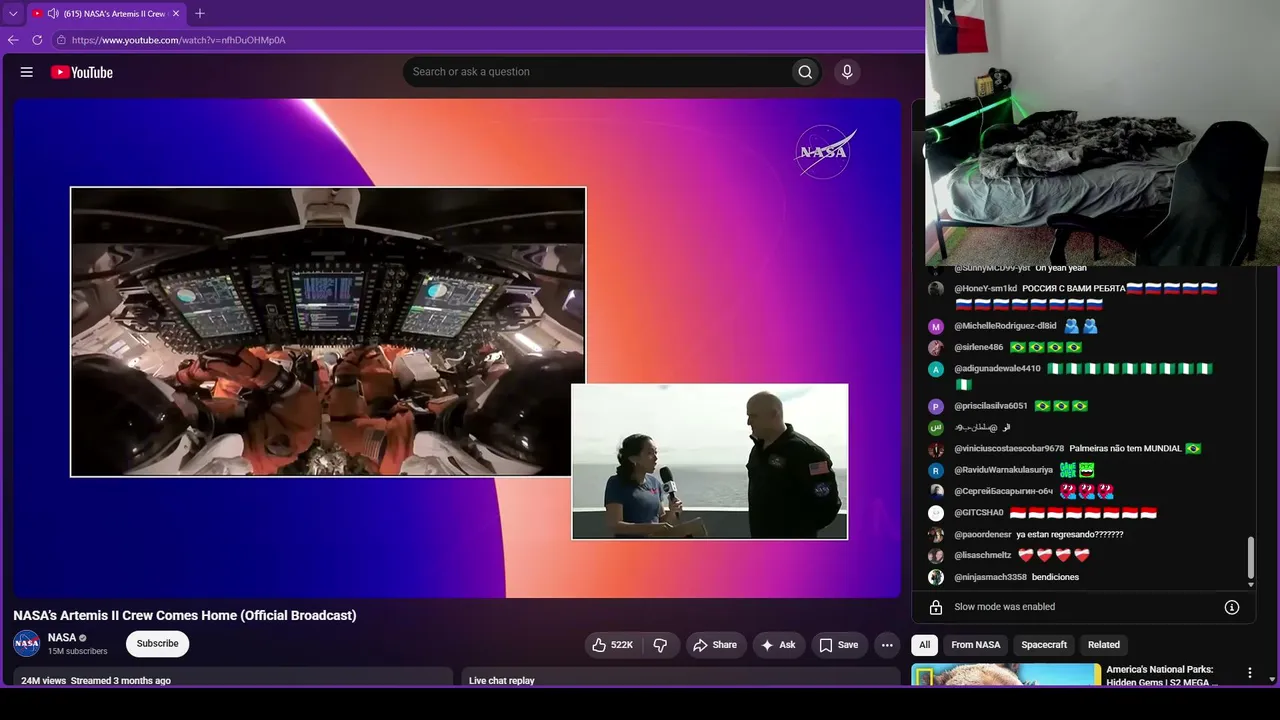Open @ninjasmach3358's chat avatar
Image resolution: width=1280 pixels, height=720 pixels.
pyautogui.click(x=936, y=577)
